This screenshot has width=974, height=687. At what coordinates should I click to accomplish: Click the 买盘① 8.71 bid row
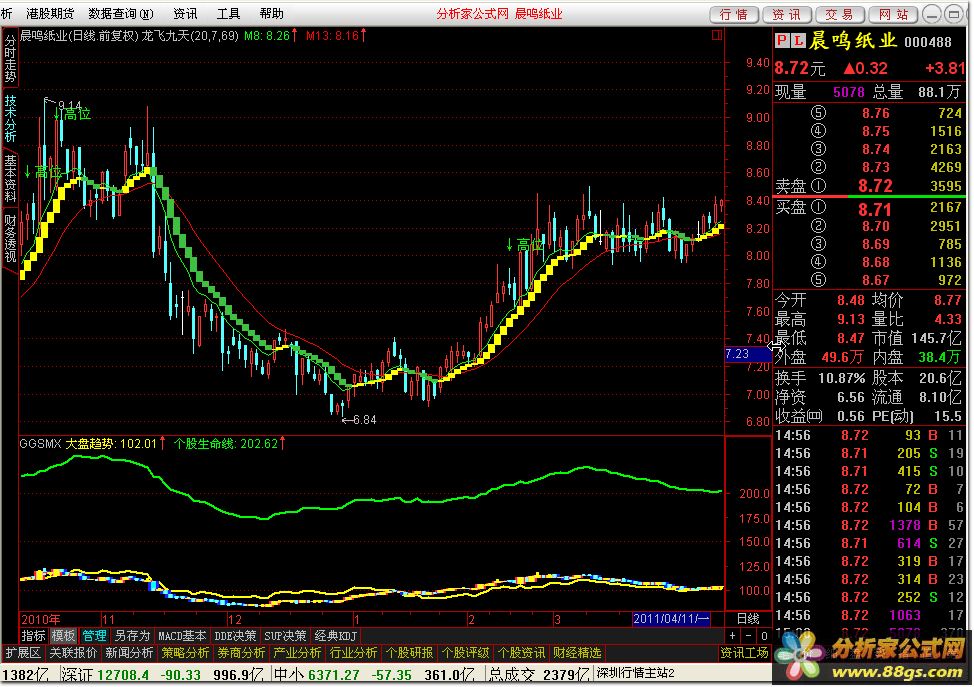point(868,208)
